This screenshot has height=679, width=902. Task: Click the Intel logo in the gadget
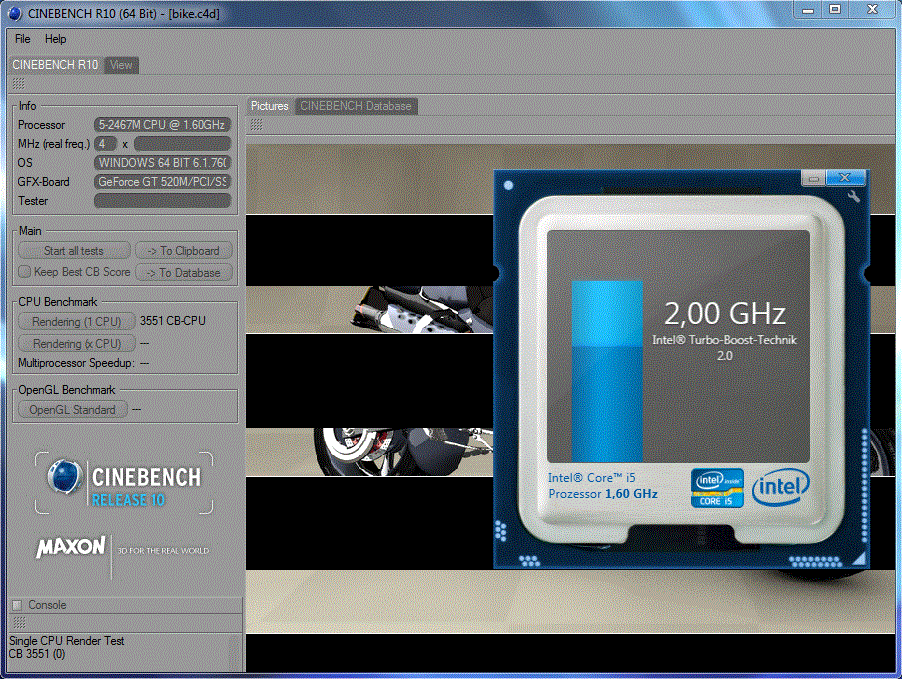tap(781, 487)
